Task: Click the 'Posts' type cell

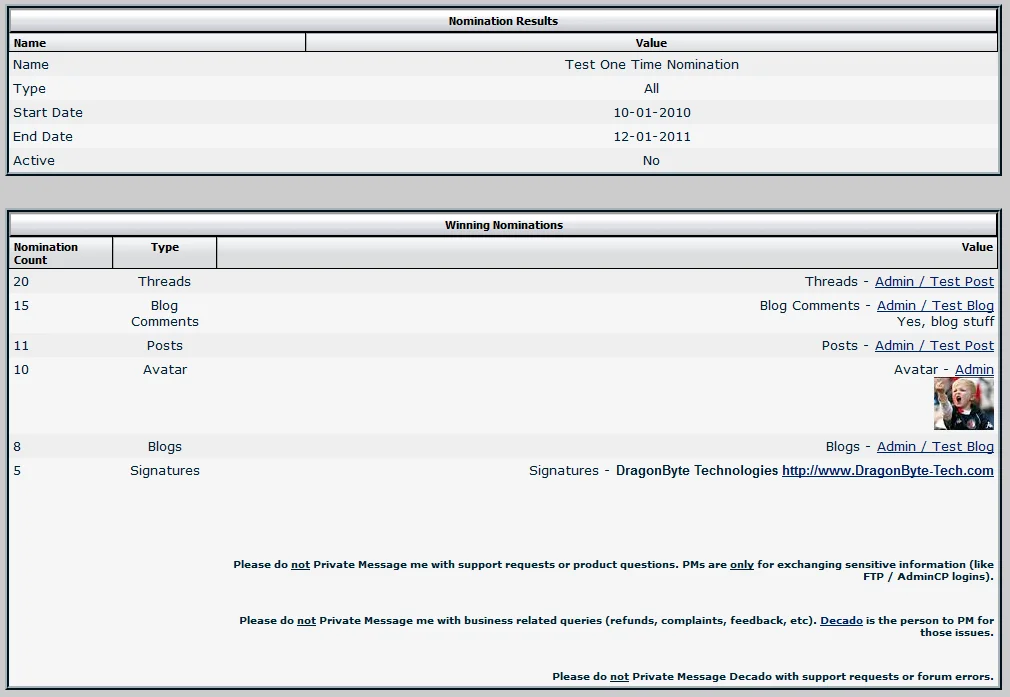Action: coord(164,345)
